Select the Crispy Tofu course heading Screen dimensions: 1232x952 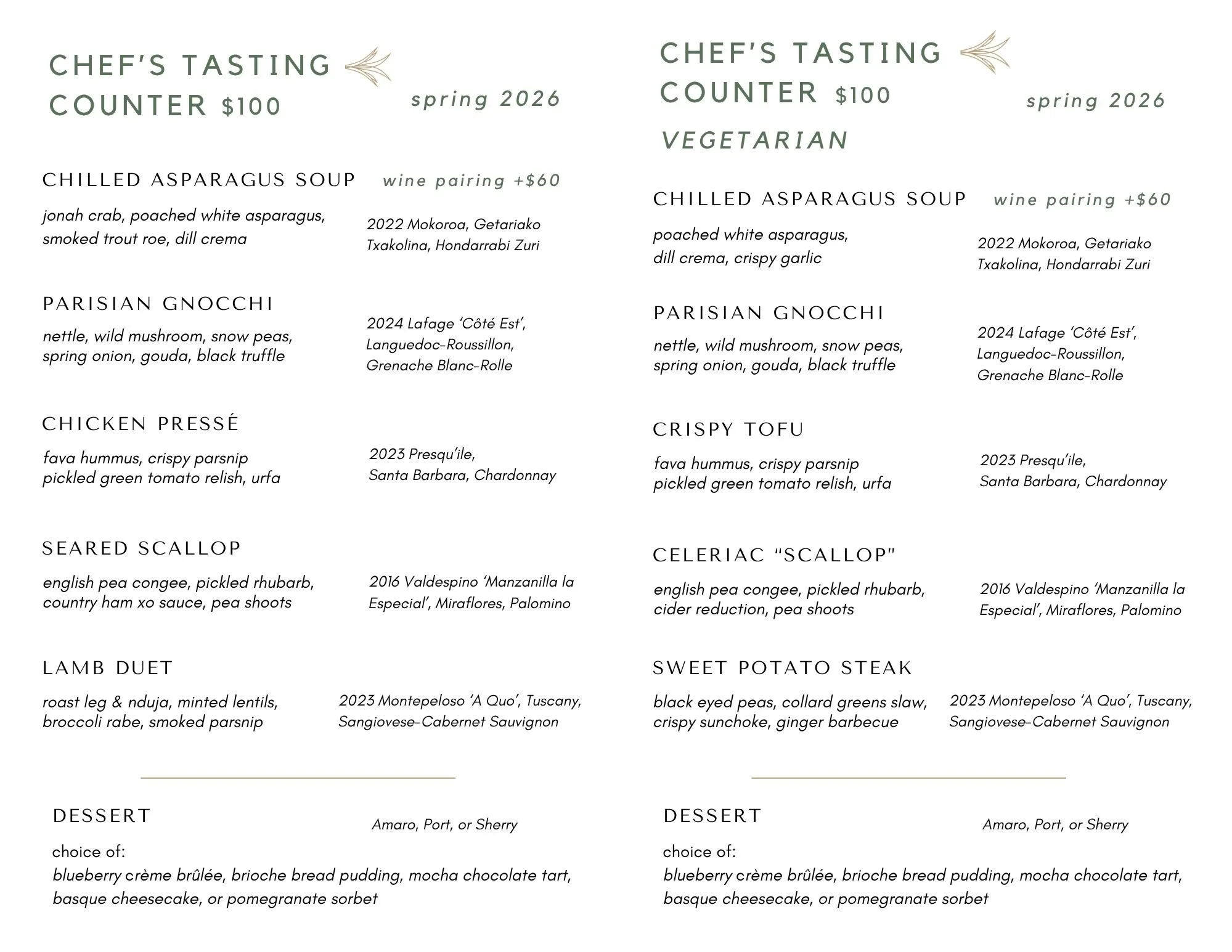click(728, 429)
